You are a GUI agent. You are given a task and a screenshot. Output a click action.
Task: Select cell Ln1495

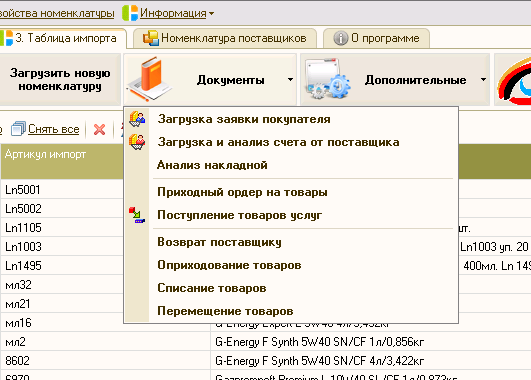click(62, 266)
